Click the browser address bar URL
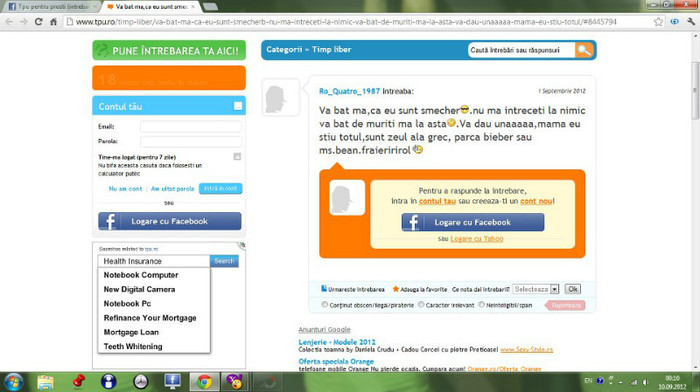The height and width of the screenshot is (392, 700). click(346, 22)
